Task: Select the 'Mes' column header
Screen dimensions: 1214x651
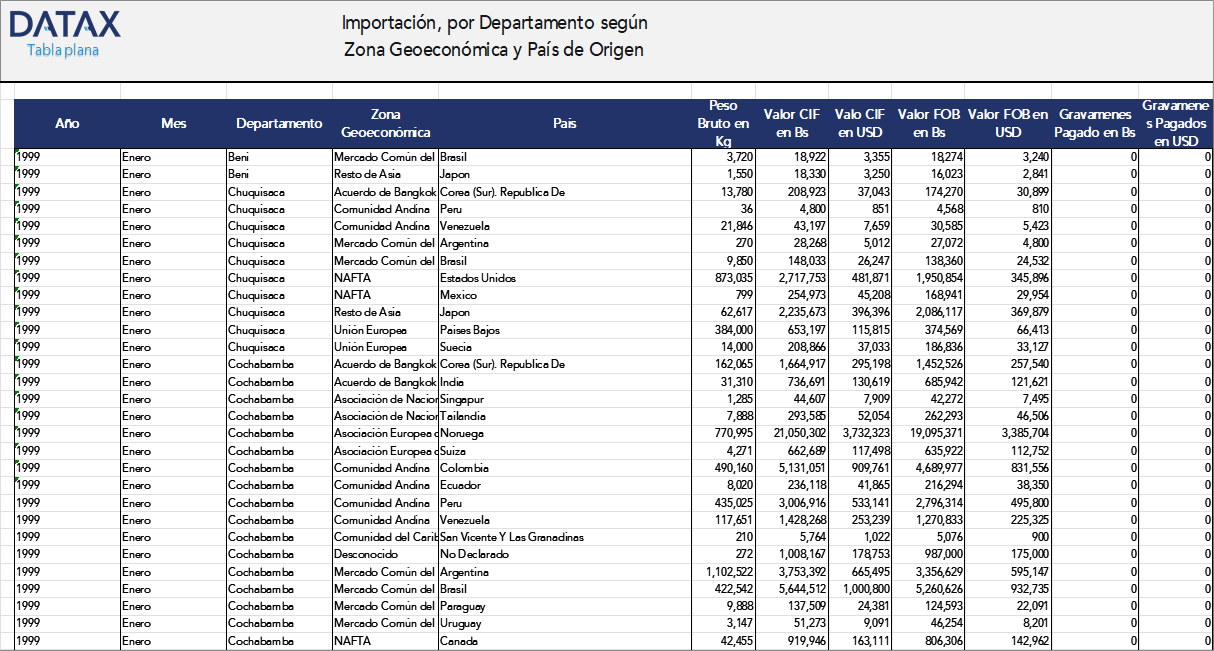Action: pyautogui.click(x=174, y=123)
